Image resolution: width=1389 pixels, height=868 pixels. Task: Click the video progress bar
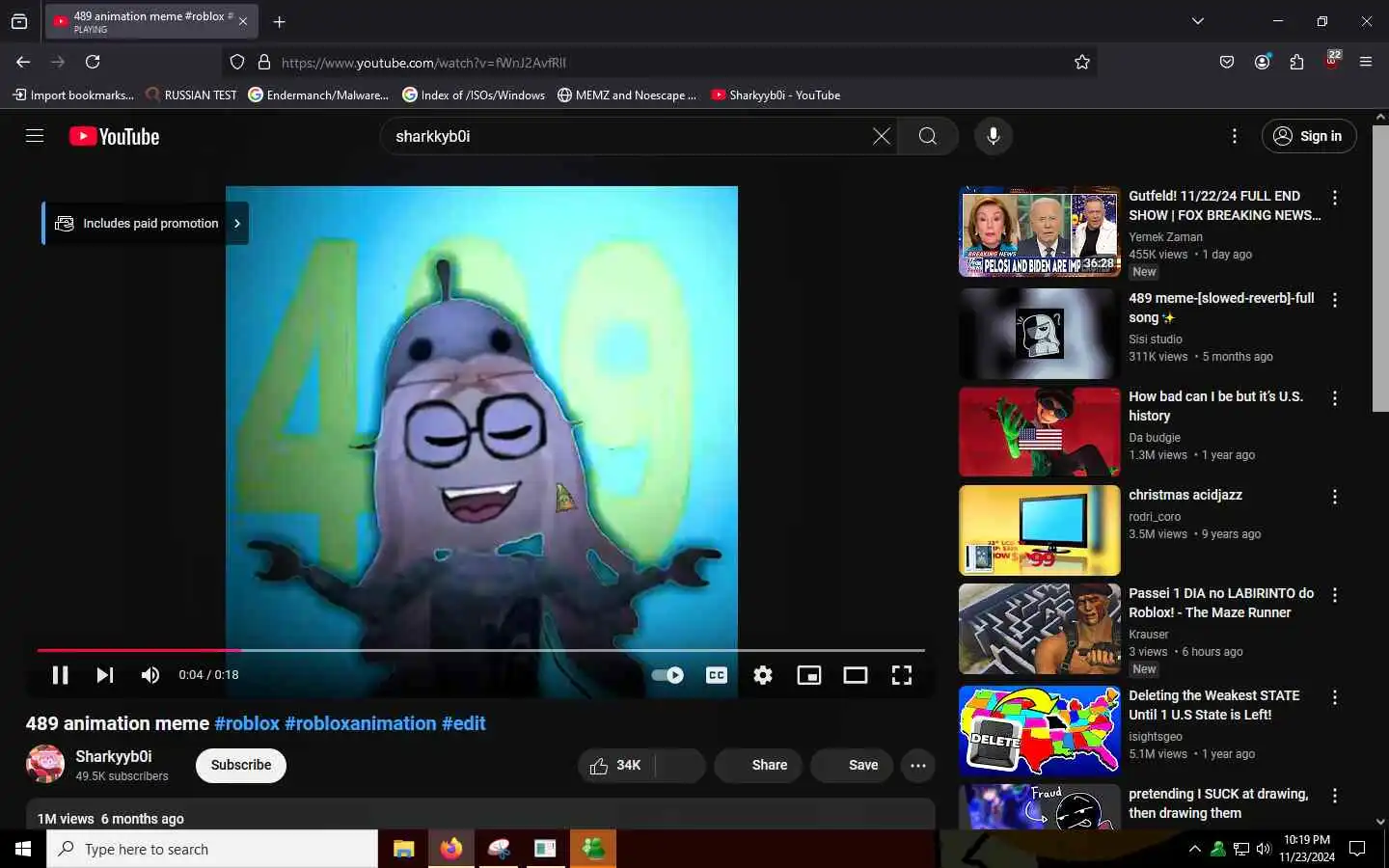click(480, 650)
